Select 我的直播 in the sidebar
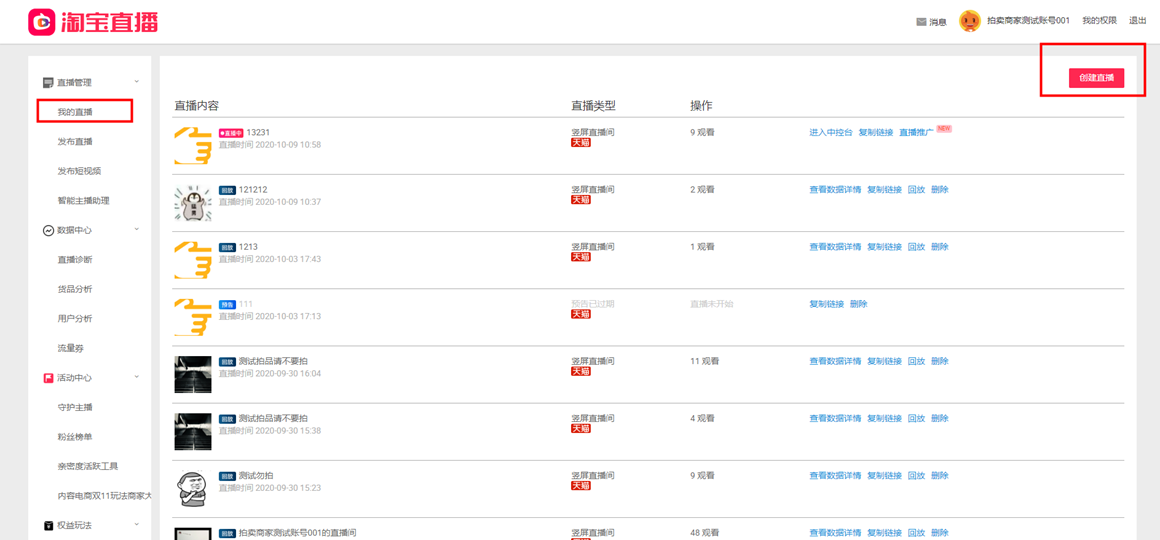This screenshot has width=1160, height=540. (75, 112)
